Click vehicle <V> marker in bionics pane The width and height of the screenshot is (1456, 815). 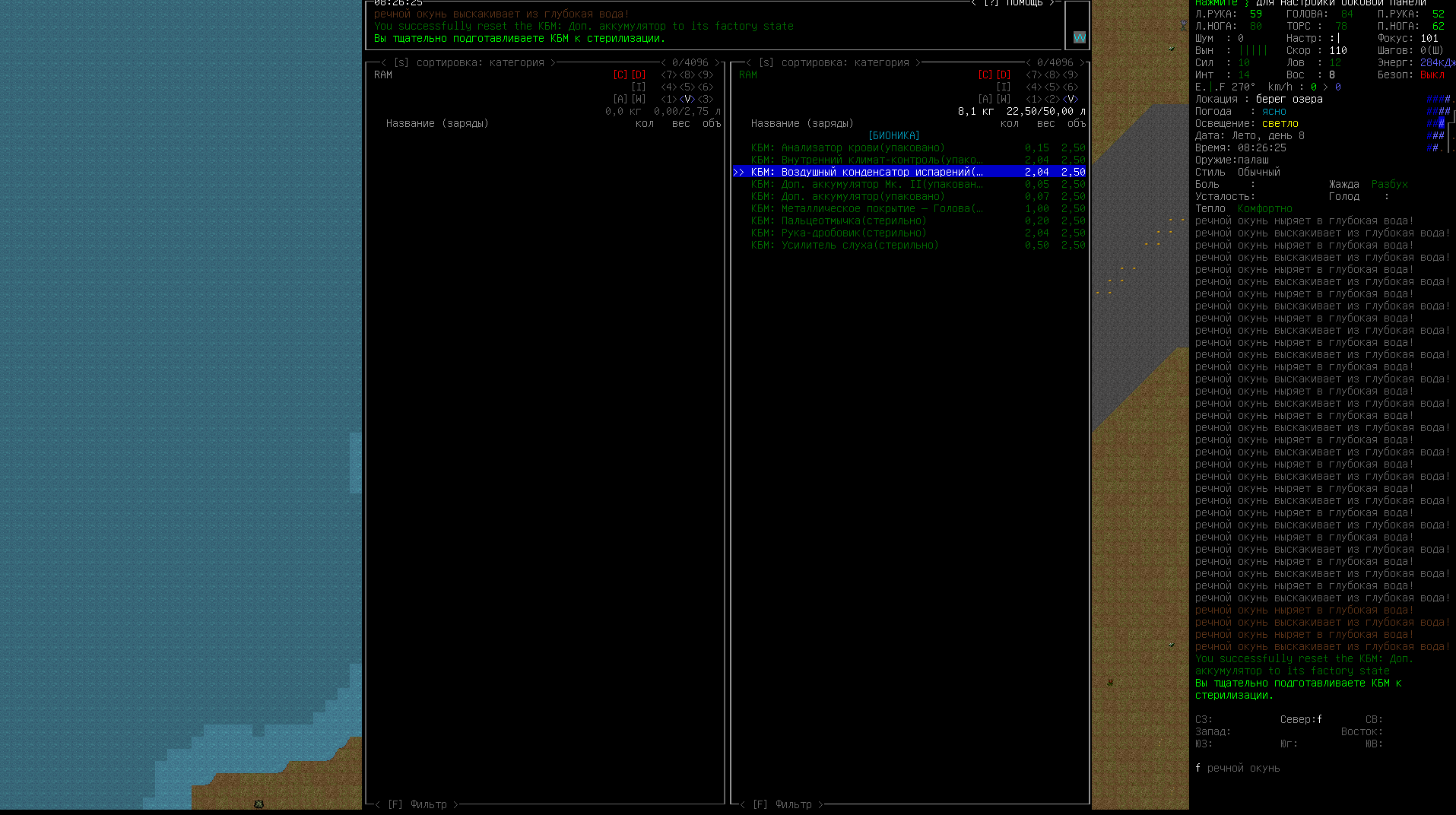coord(1071,99)
